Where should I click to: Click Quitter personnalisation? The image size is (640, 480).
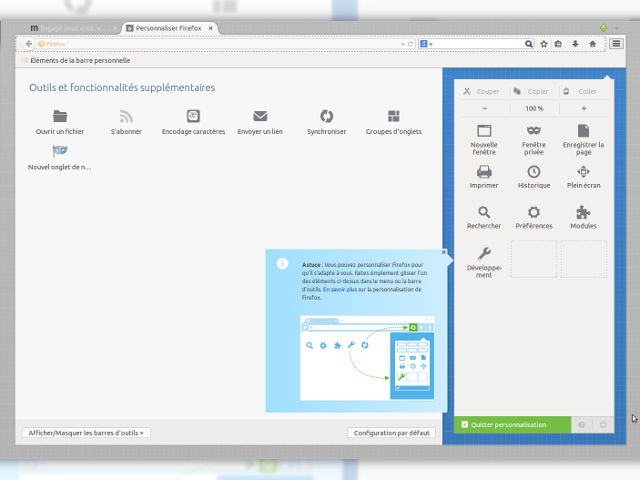click(512, 425)
